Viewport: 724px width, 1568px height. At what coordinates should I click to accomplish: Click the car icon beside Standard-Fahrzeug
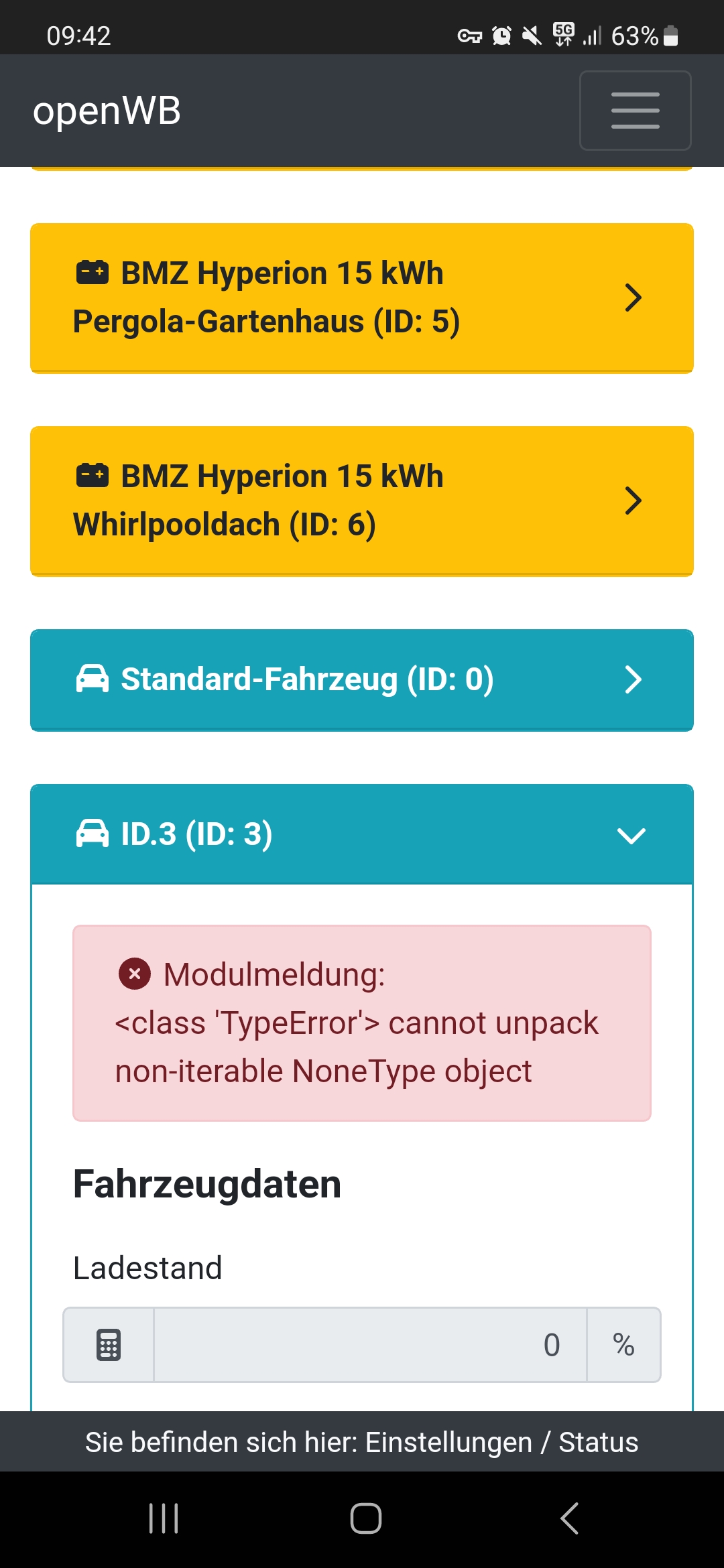coord(93,679)
